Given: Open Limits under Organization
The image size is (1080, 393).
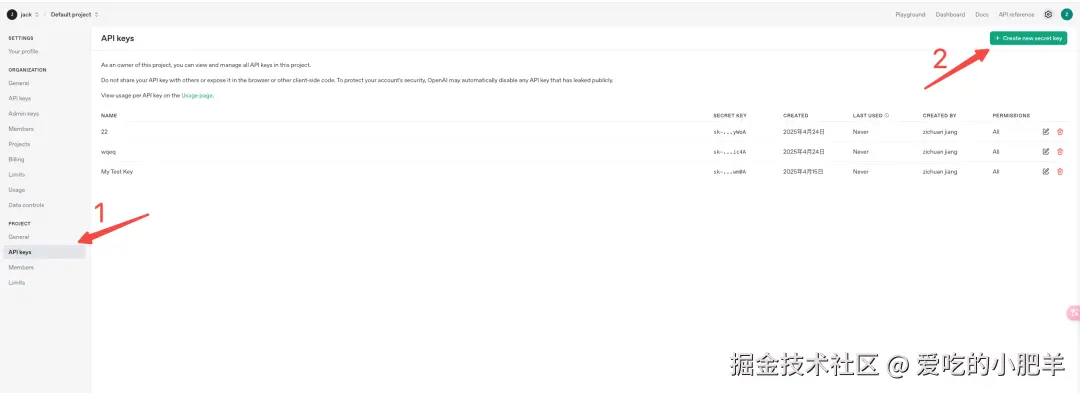Looking at the screenshot, I should 17,175.
